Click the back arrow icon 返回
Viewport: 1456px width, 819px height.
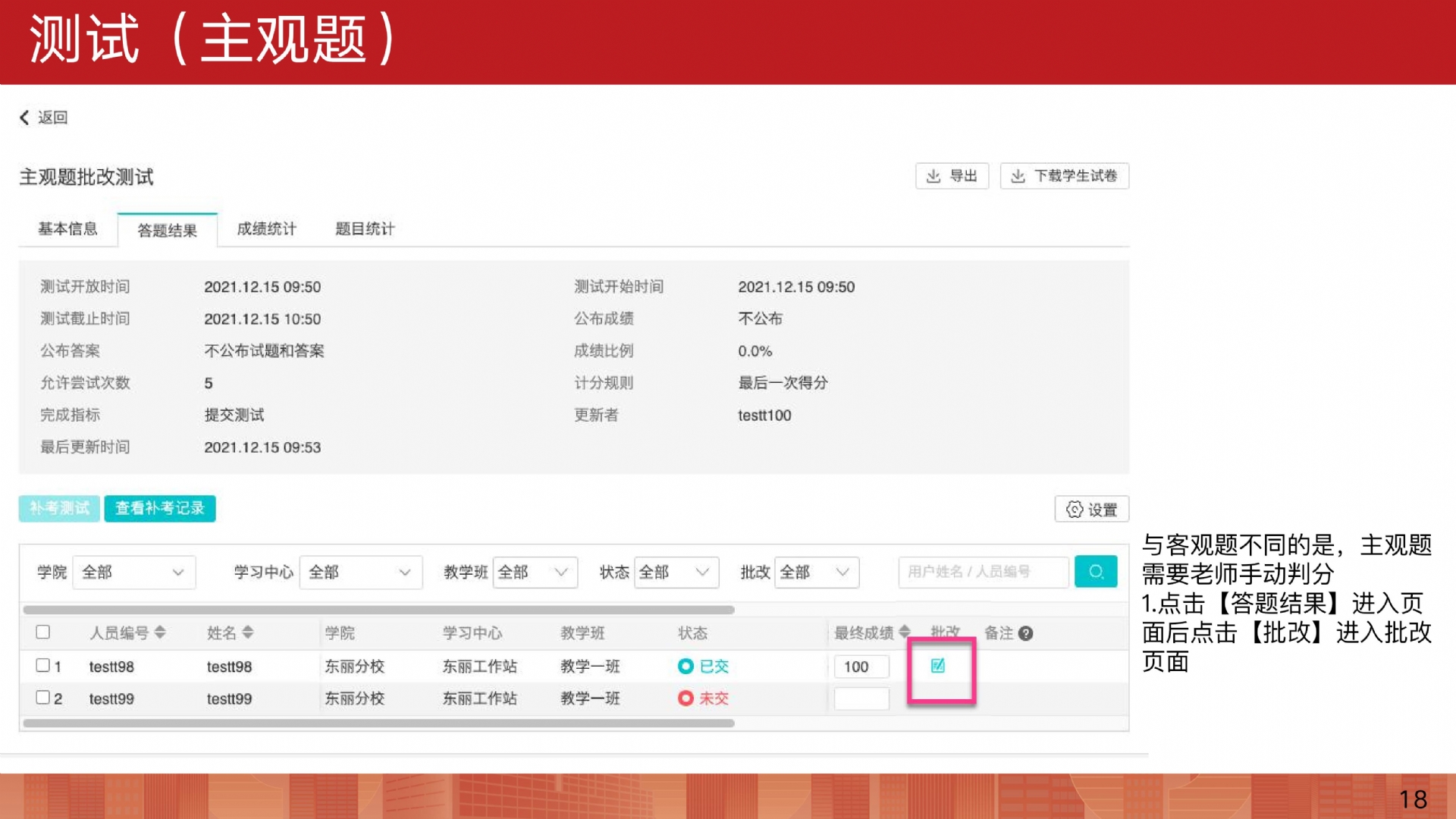pos(24,118)
